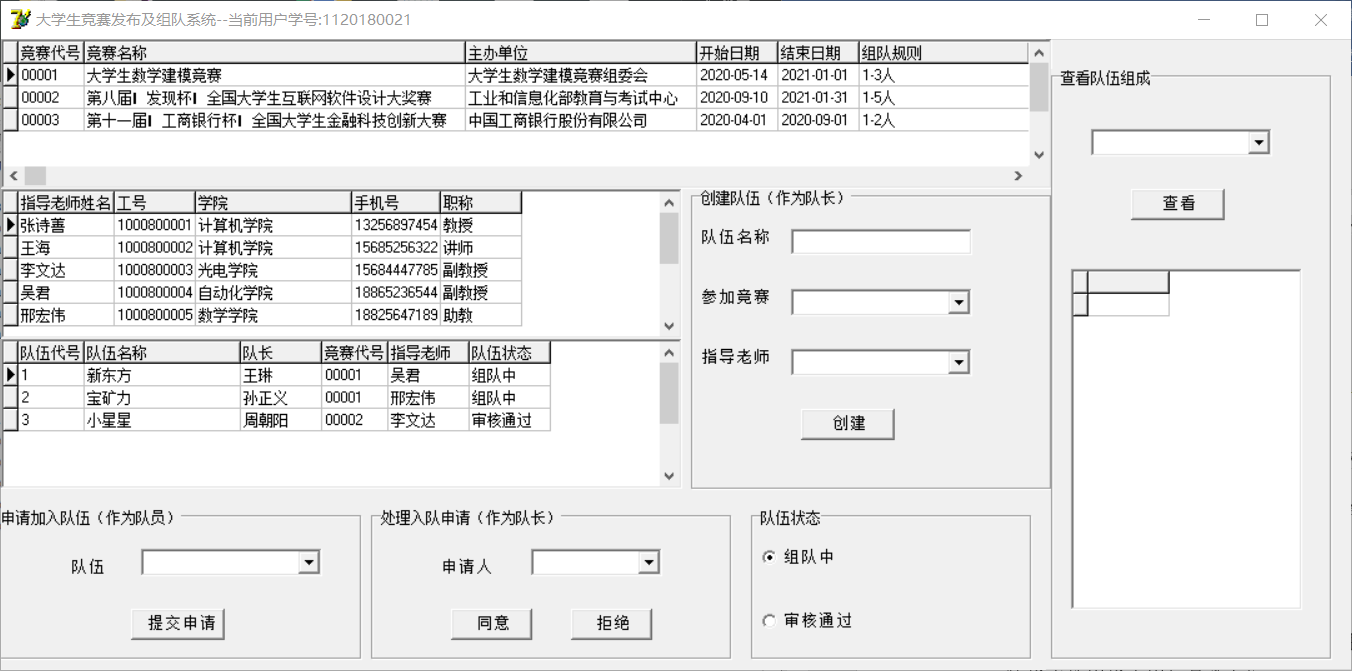Open the 申请人 dropdown

[x=649, y=564]
